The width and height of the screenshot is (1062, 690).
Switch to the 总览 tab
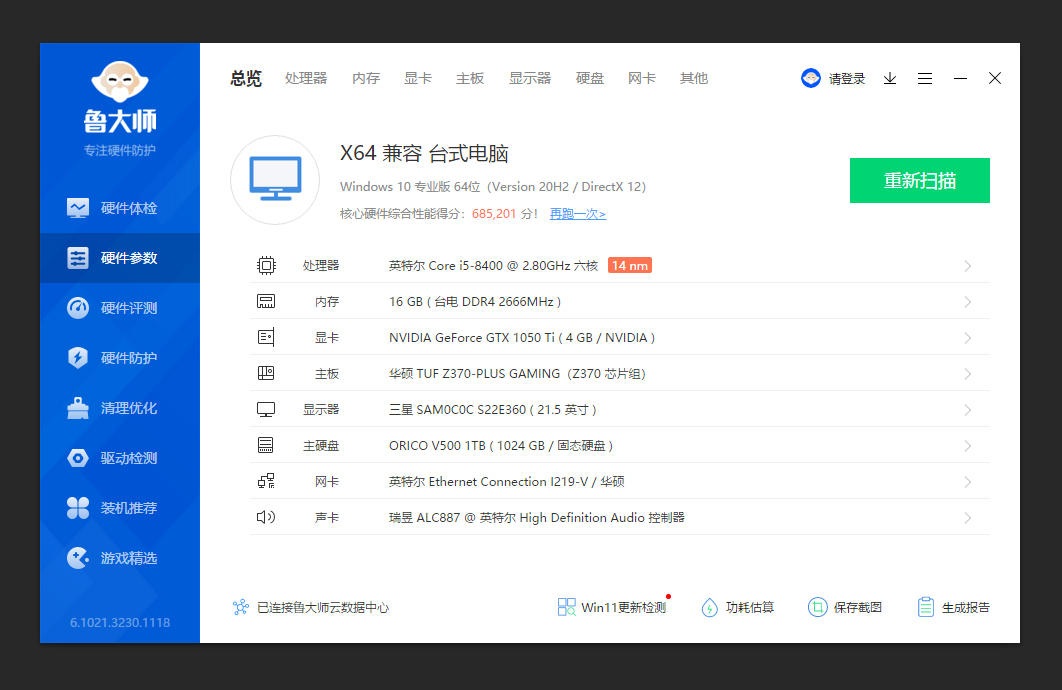(x=246, y=79)
